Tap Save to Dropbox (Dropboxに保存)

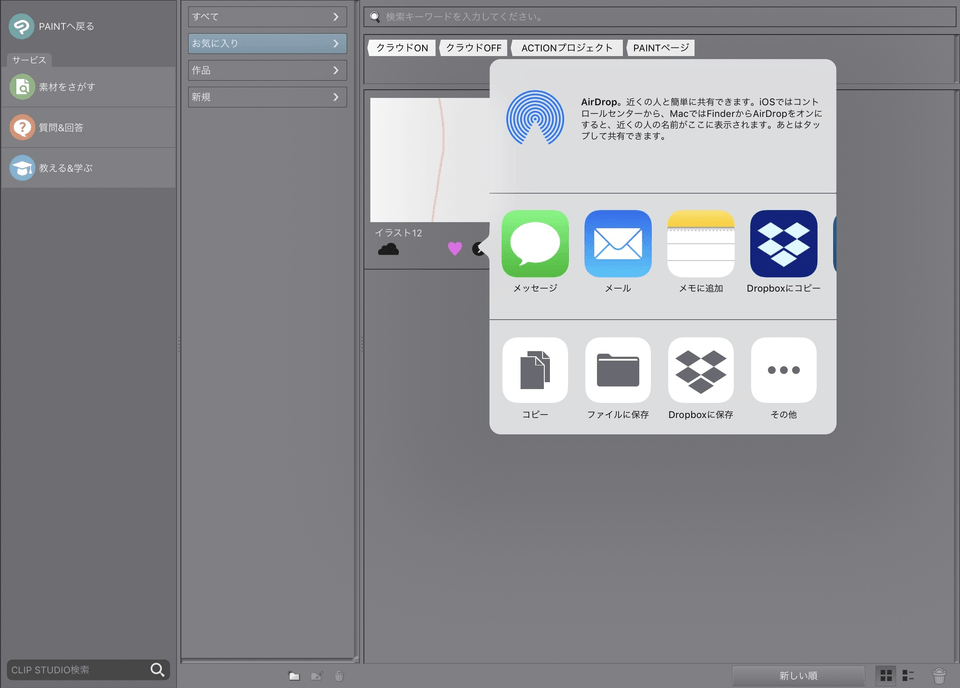(x=700, y=370)
